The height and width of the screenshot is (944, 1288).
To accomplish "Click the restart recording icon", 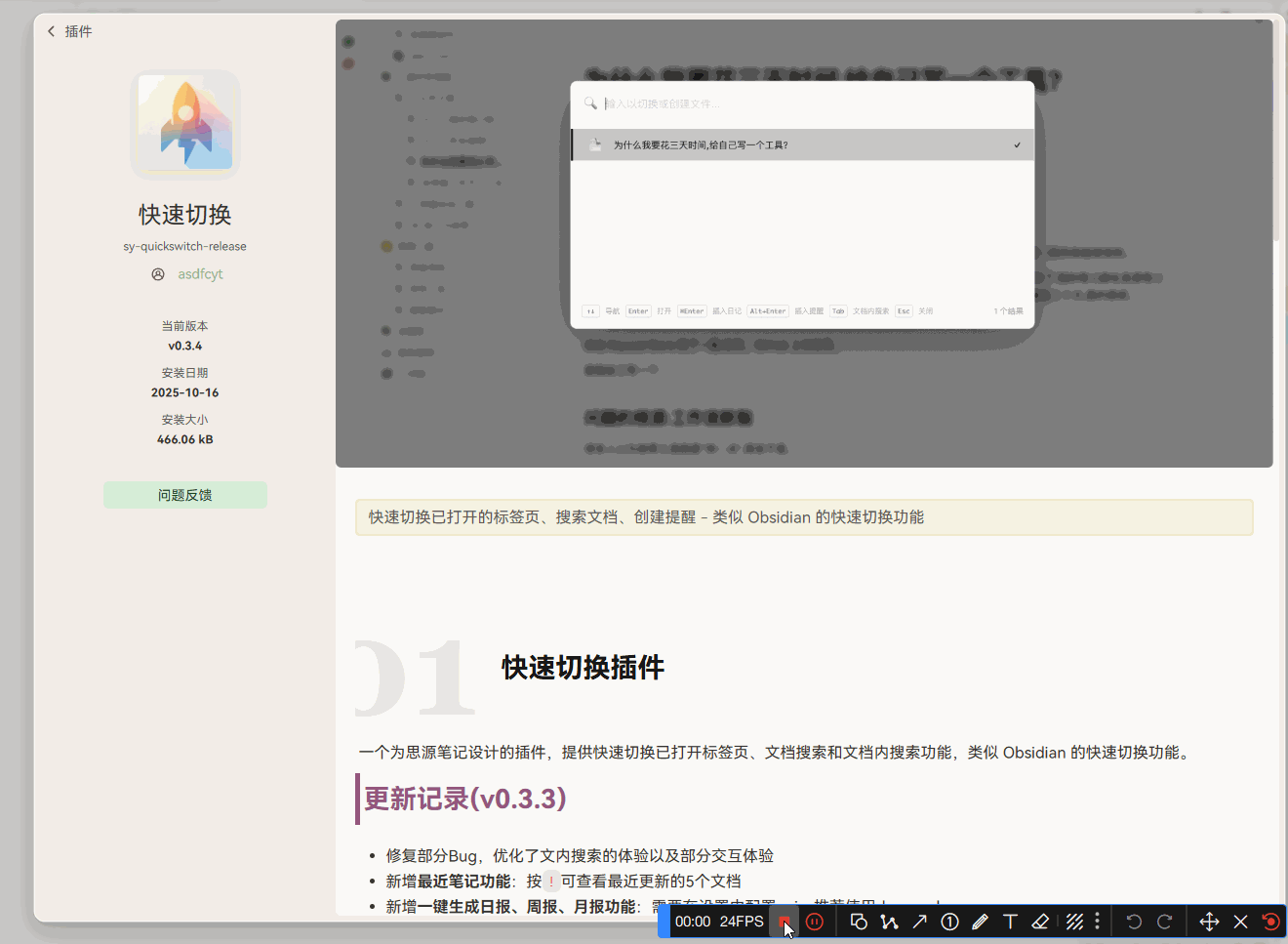I will pyautogui.click(x=1270, y=921).
